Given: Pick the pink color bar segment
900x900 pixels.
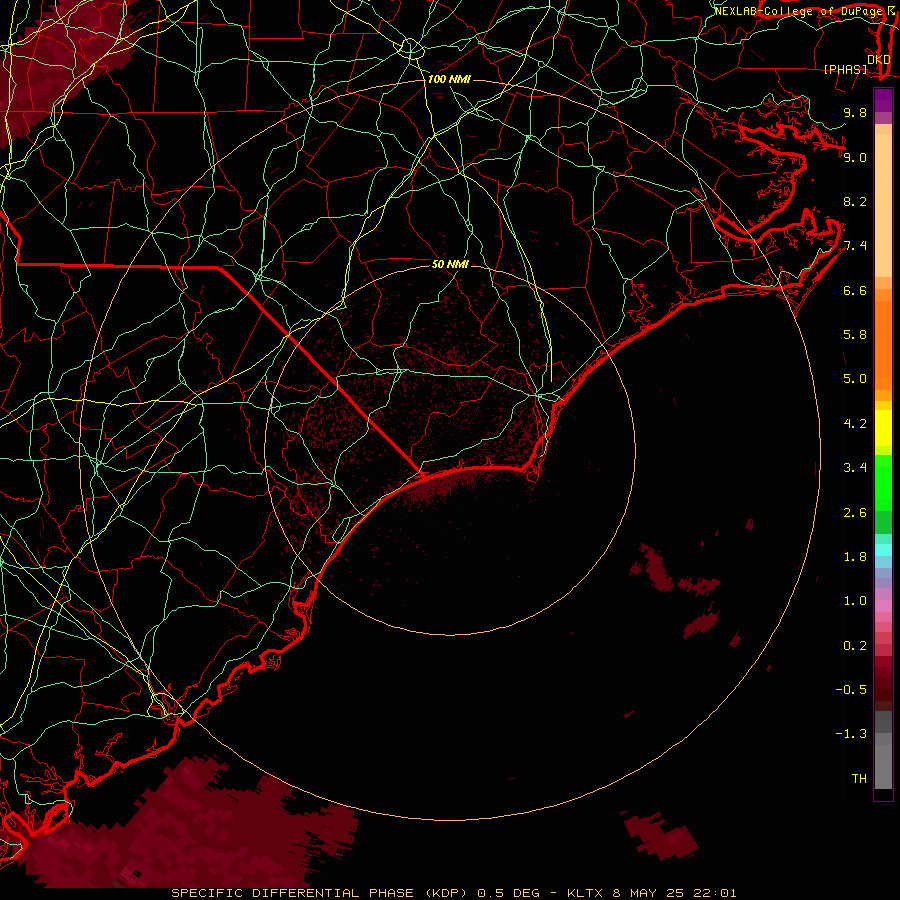Looking at the screenshot, I should [x=883, y=606].
